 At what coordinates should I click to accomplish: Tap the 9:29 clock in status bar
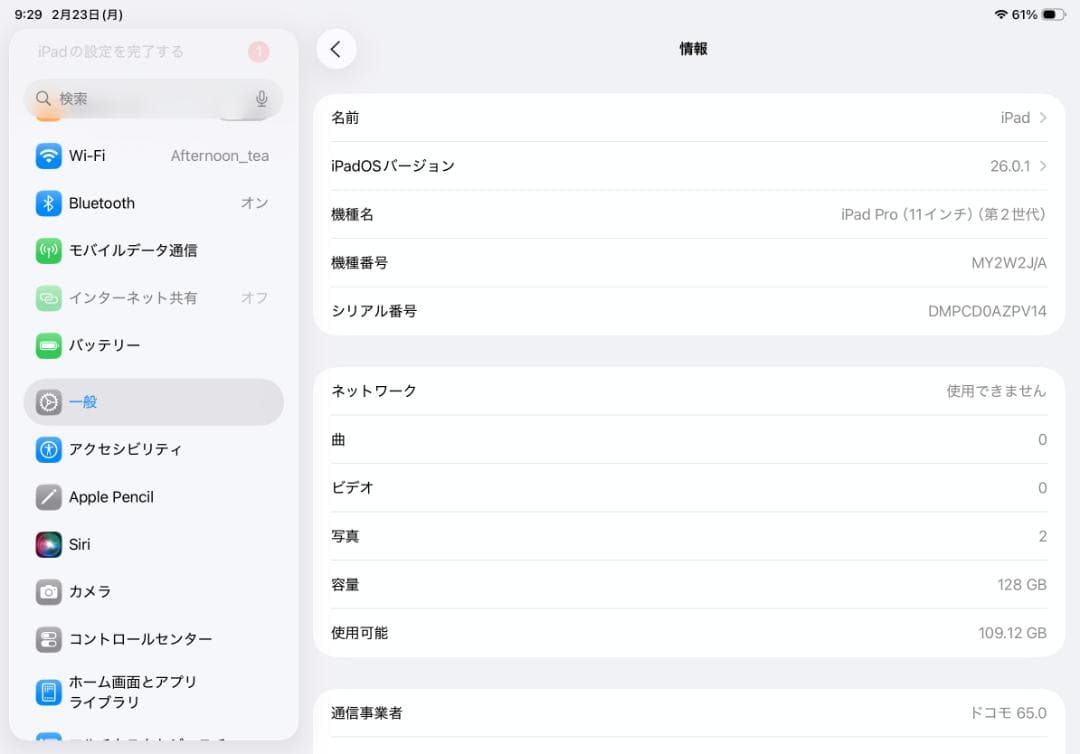(x=28, y=14)
